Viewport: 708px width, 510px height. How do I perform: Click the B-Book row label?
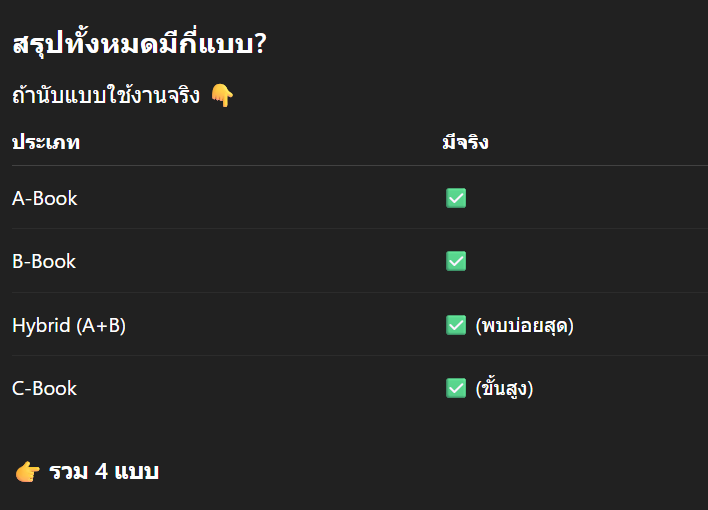(45, 261)
